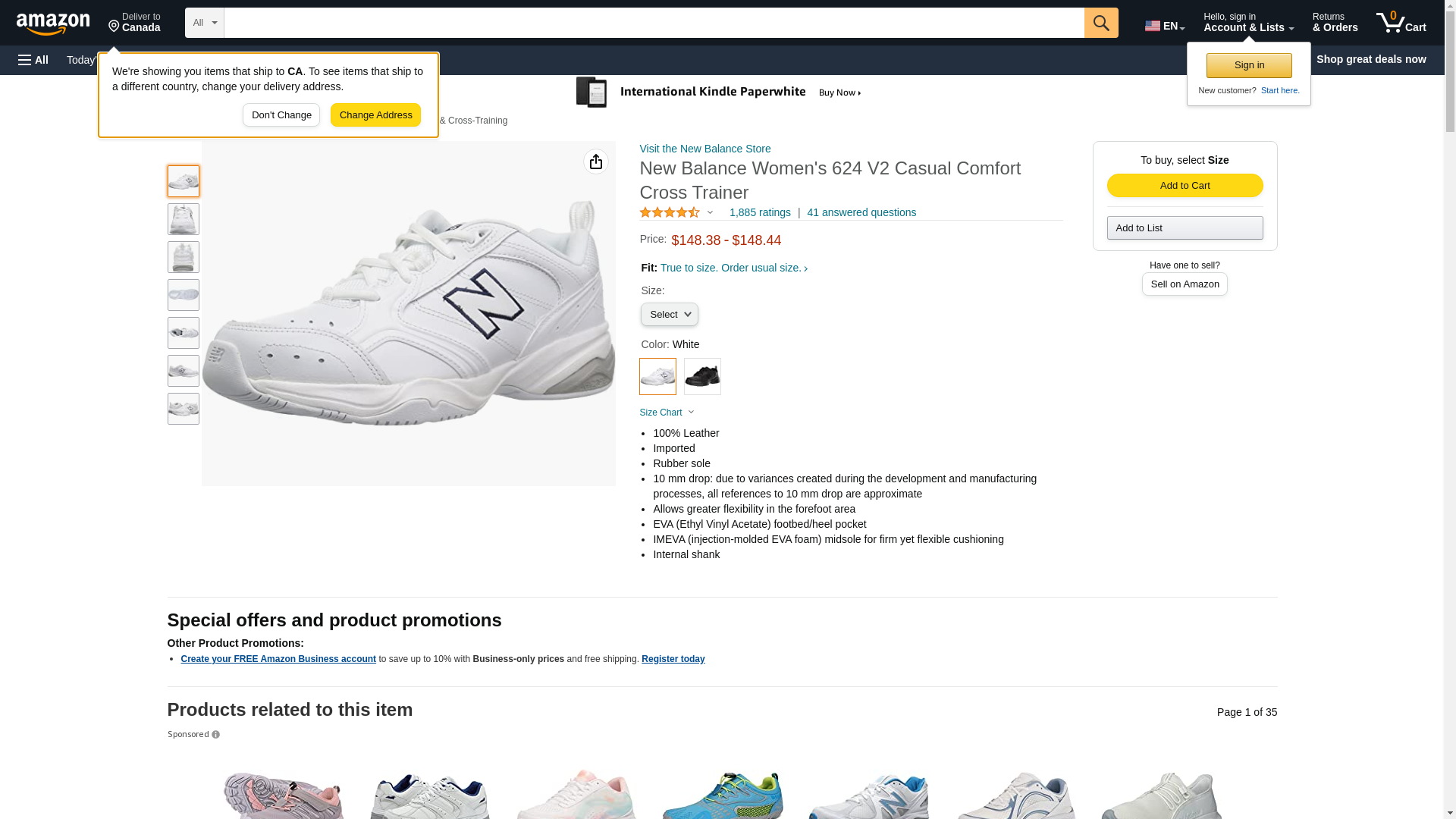The image size is (1456, 819).
Task: Open the All hamburger menu
Action: 33,60
